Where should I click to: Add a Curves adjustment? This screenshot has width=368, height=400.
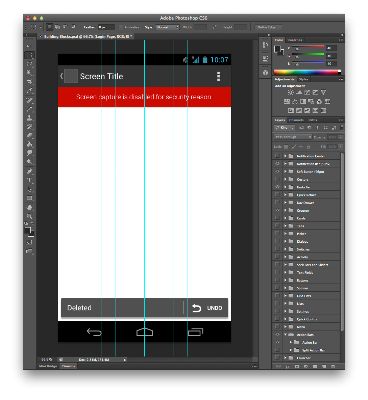[307, 92]
